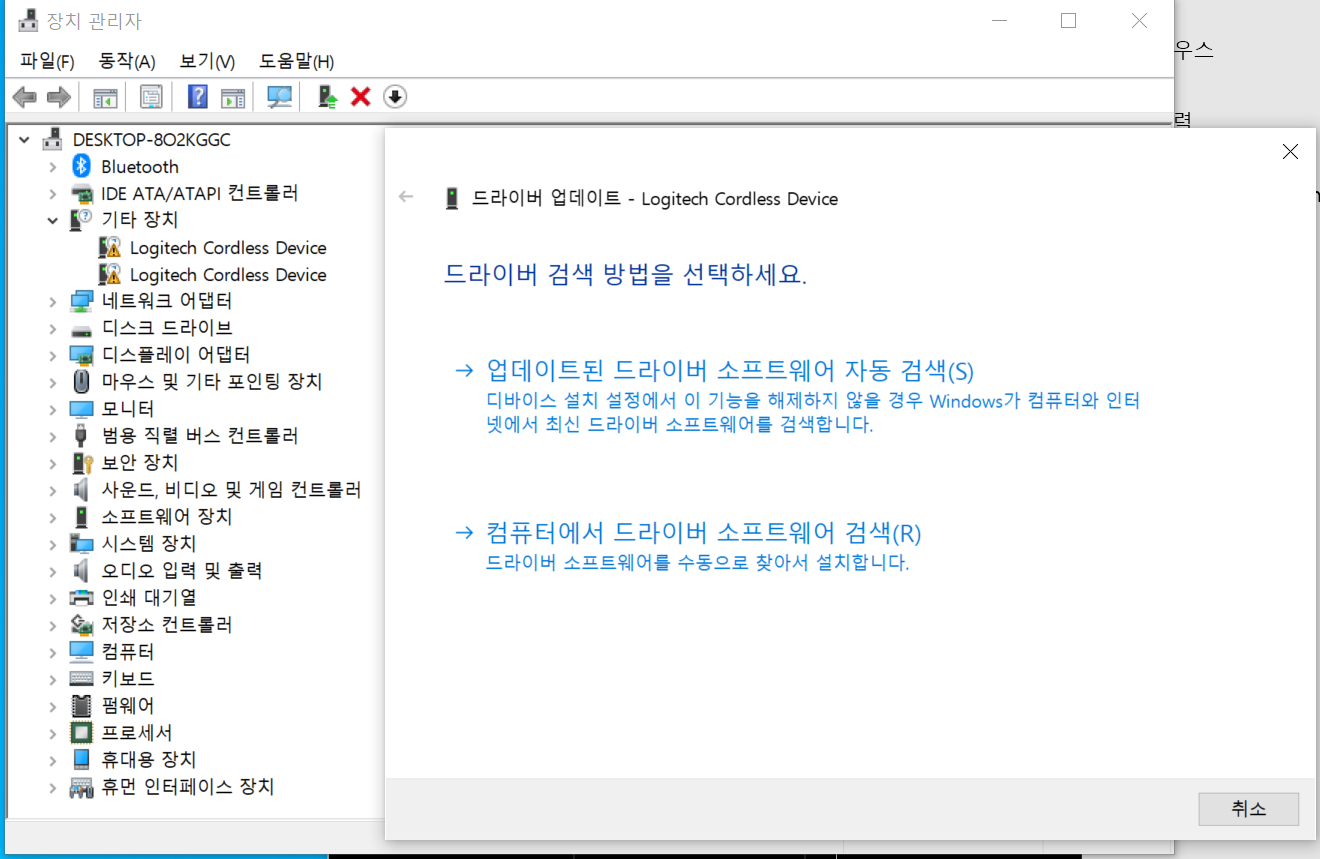Expand the 디스크 드라이브 chevron
Image resolution: width=1320 pixels, height=859 pixels.
(x=53, y=328)
